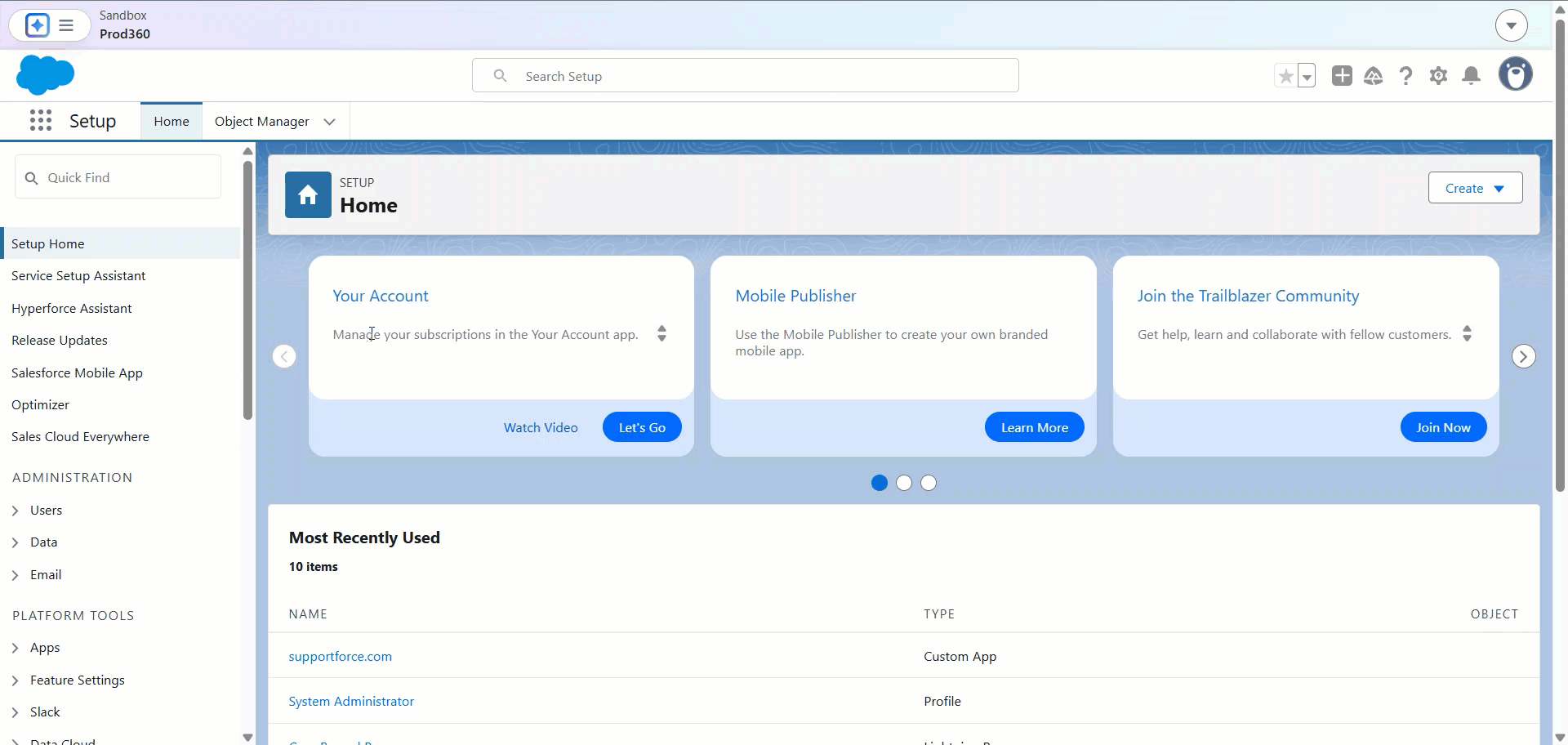The height and width of the screenshot is (745, 1568).
Task: Switch to the Home tab
Action: (171, 121)
